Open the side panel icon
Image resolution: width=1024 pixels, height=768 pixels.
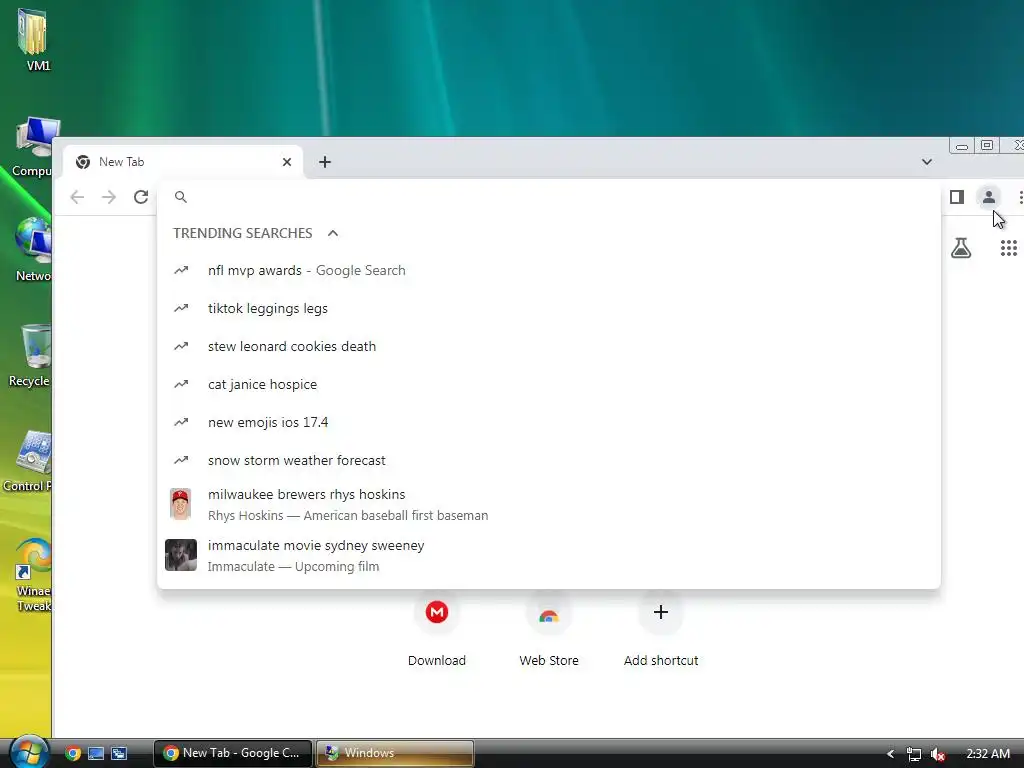coord(957,197)
